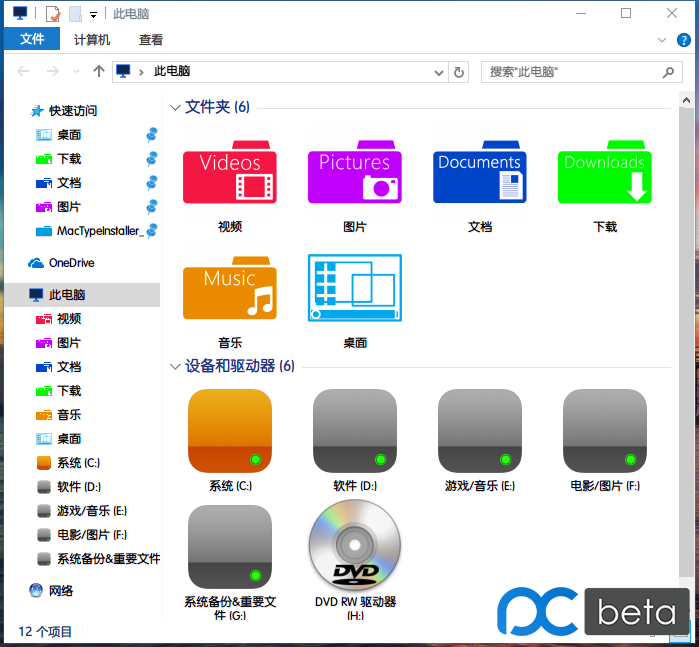699x647 pixels.
Task: Open the green Downloads folder
Action: (x=604, y=174)
